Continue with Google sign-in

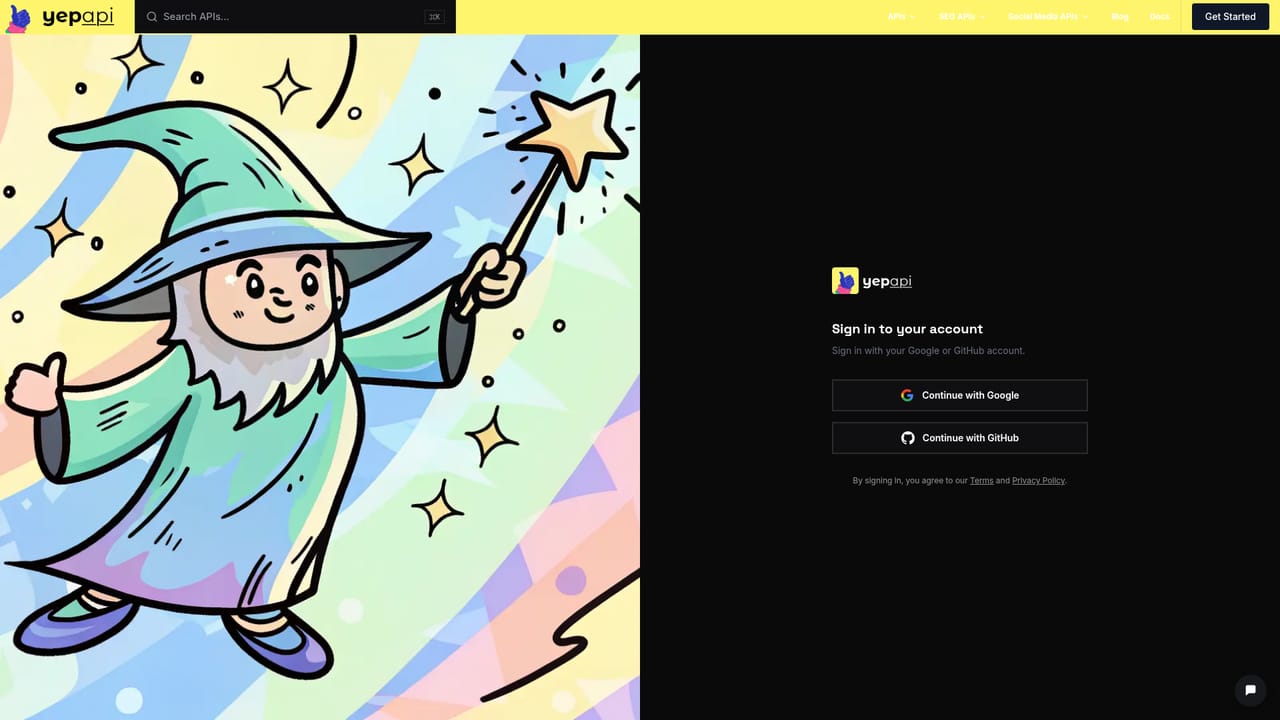pos(959,395)
